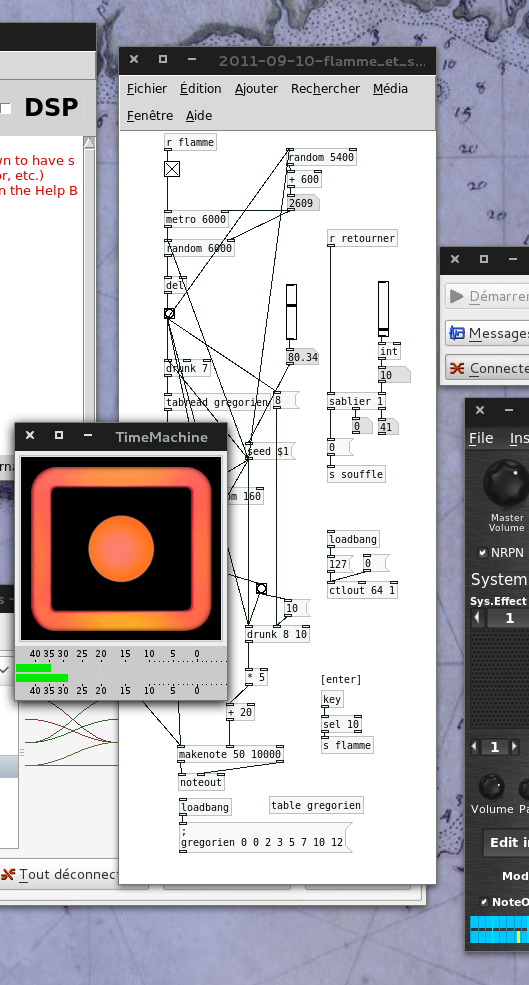Image resolution: width=529 pixels, height=985 pixels.
Task: Turn the Volume knob in synth window
Action: (491, 786)
